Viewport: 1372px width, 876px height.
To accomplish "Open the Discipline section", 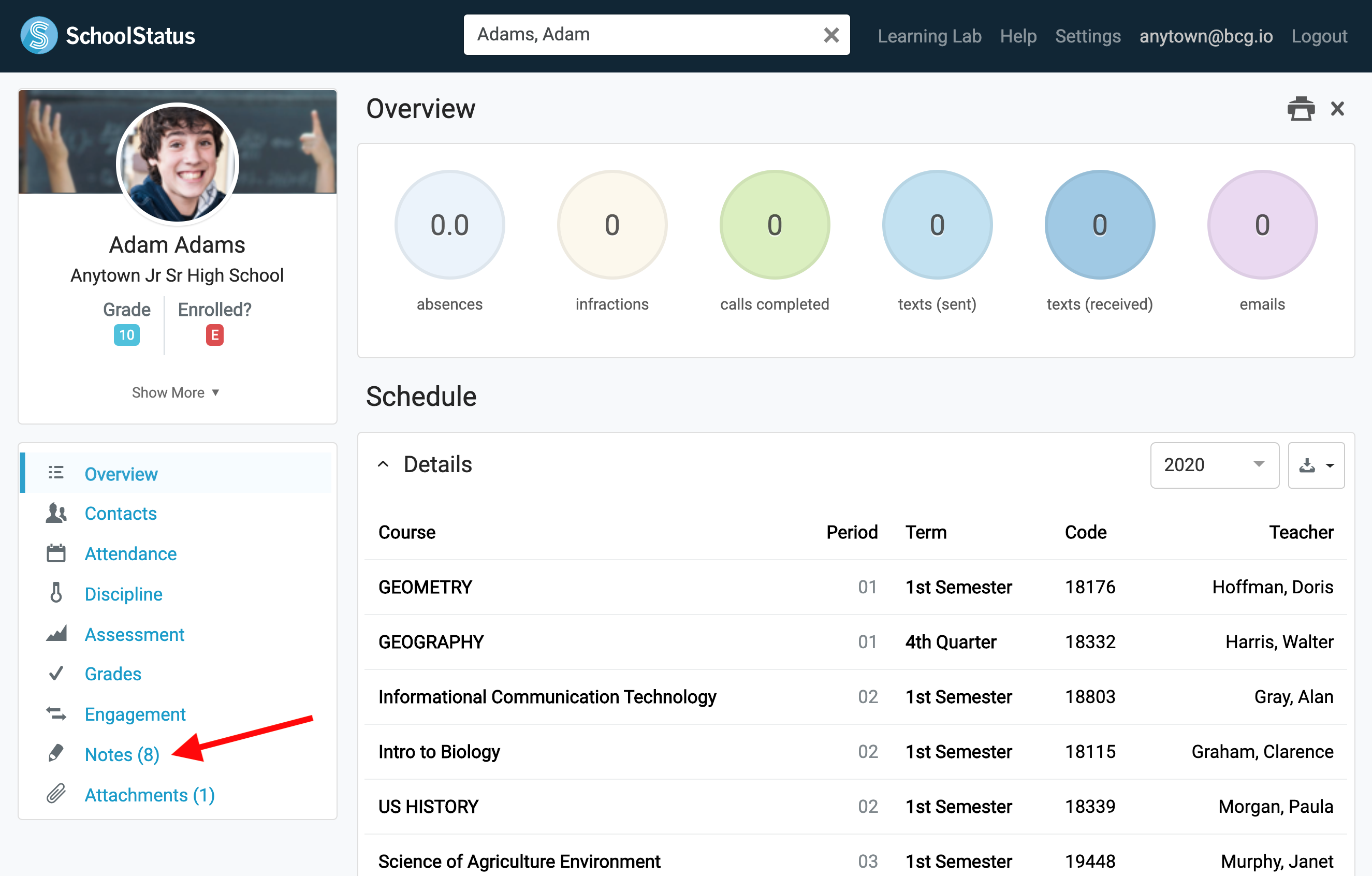I will click(123, 594).
